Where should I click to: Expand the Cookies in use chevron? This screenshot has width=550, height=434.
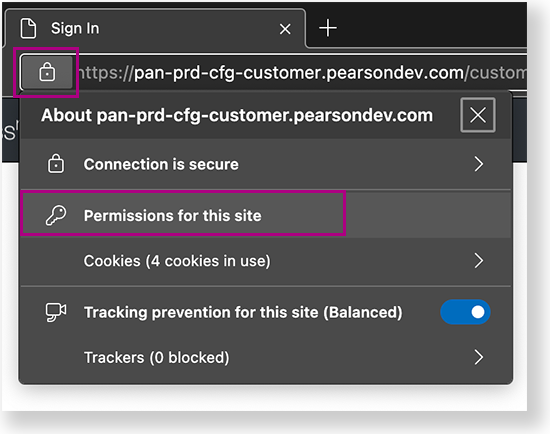click(x=479, y=261)
